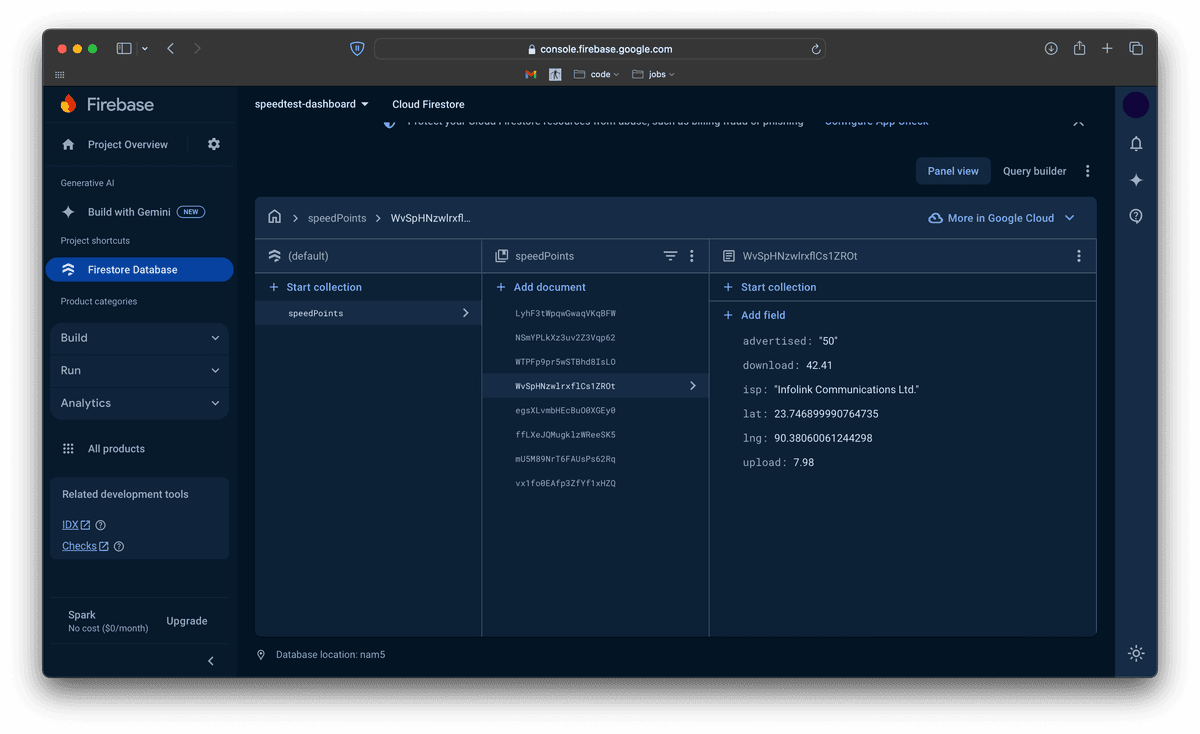Click the Checks help question icon
This screenshot has height=734, width=1200.
pyautogui.click(x=119, y=546)
